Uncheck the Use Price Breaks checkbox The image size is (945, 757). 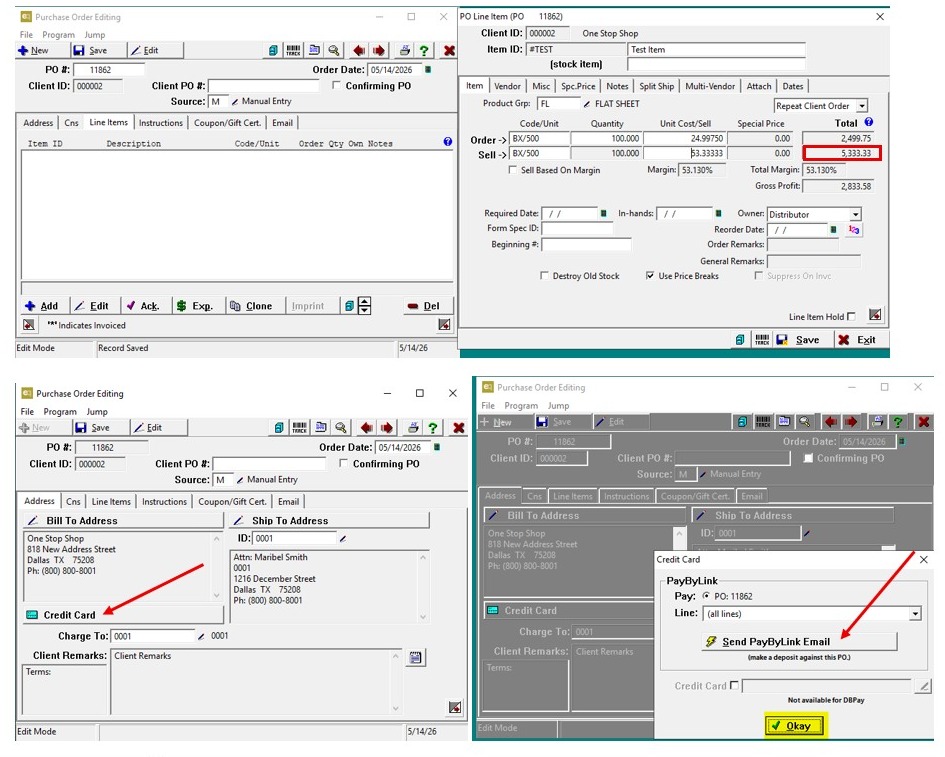[650, 275]
